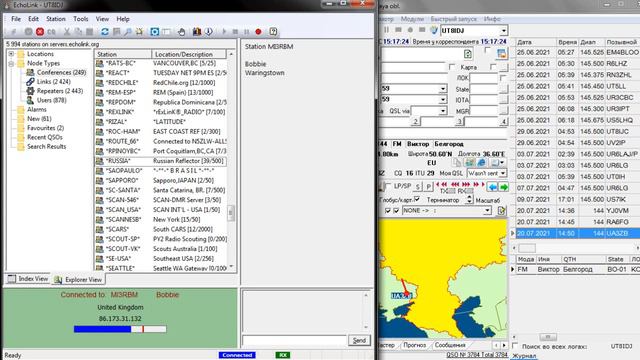The image size is (640, 360).
Task: Click the Cut scissors icon in EchoLink toolbar
Action: pyautogui.click(x=67, y=31)
